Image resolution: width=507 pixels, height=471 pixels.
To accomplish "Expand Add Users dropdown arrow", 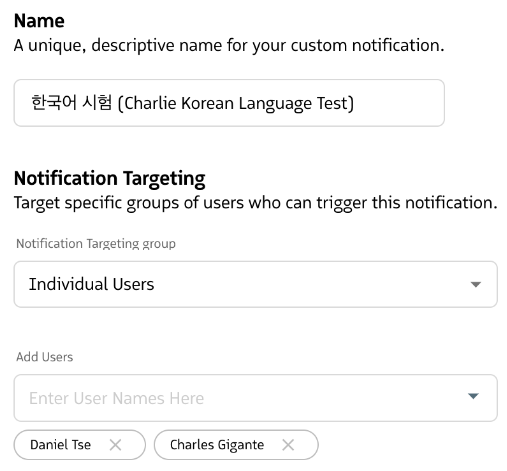I will point(473,396).
